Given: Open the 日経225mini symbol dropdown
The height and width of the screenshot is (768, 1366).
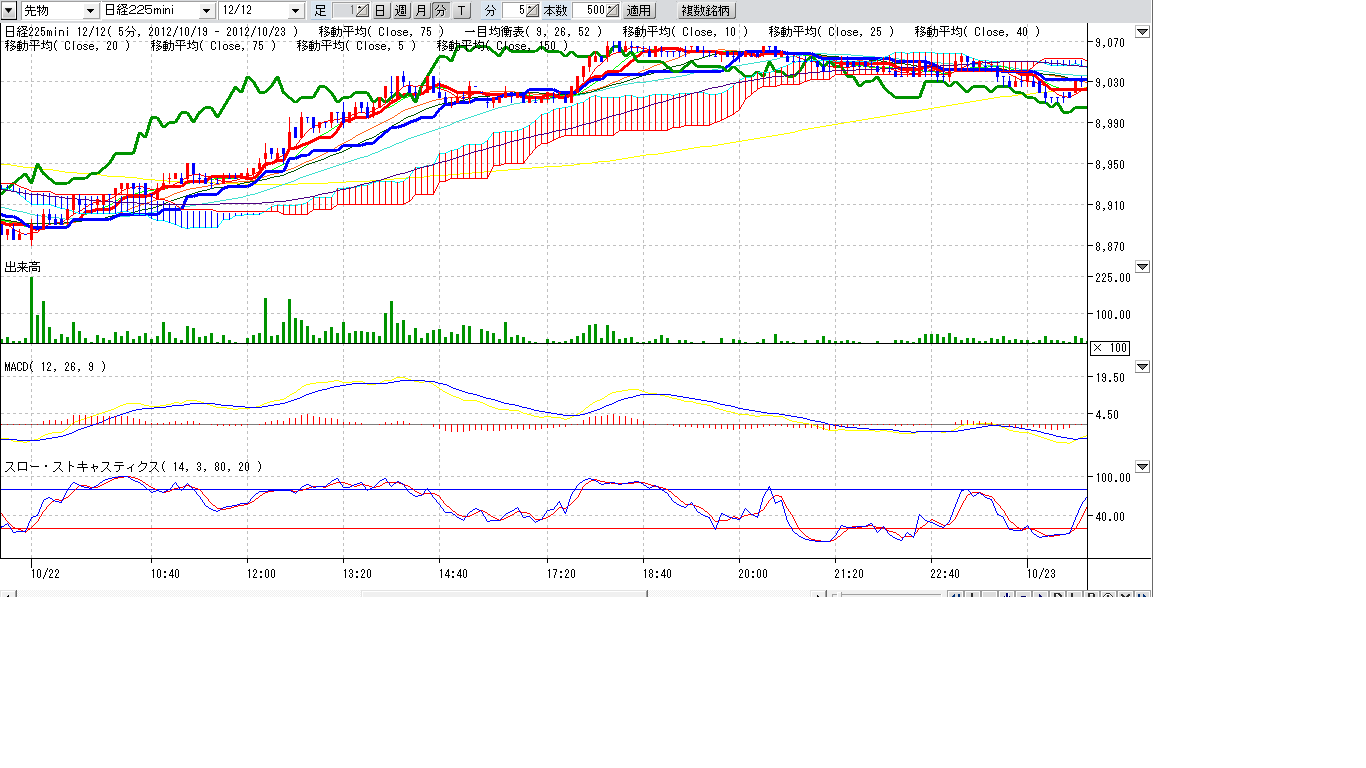Looking at the screenshot, I should click(x=207, y=10).
